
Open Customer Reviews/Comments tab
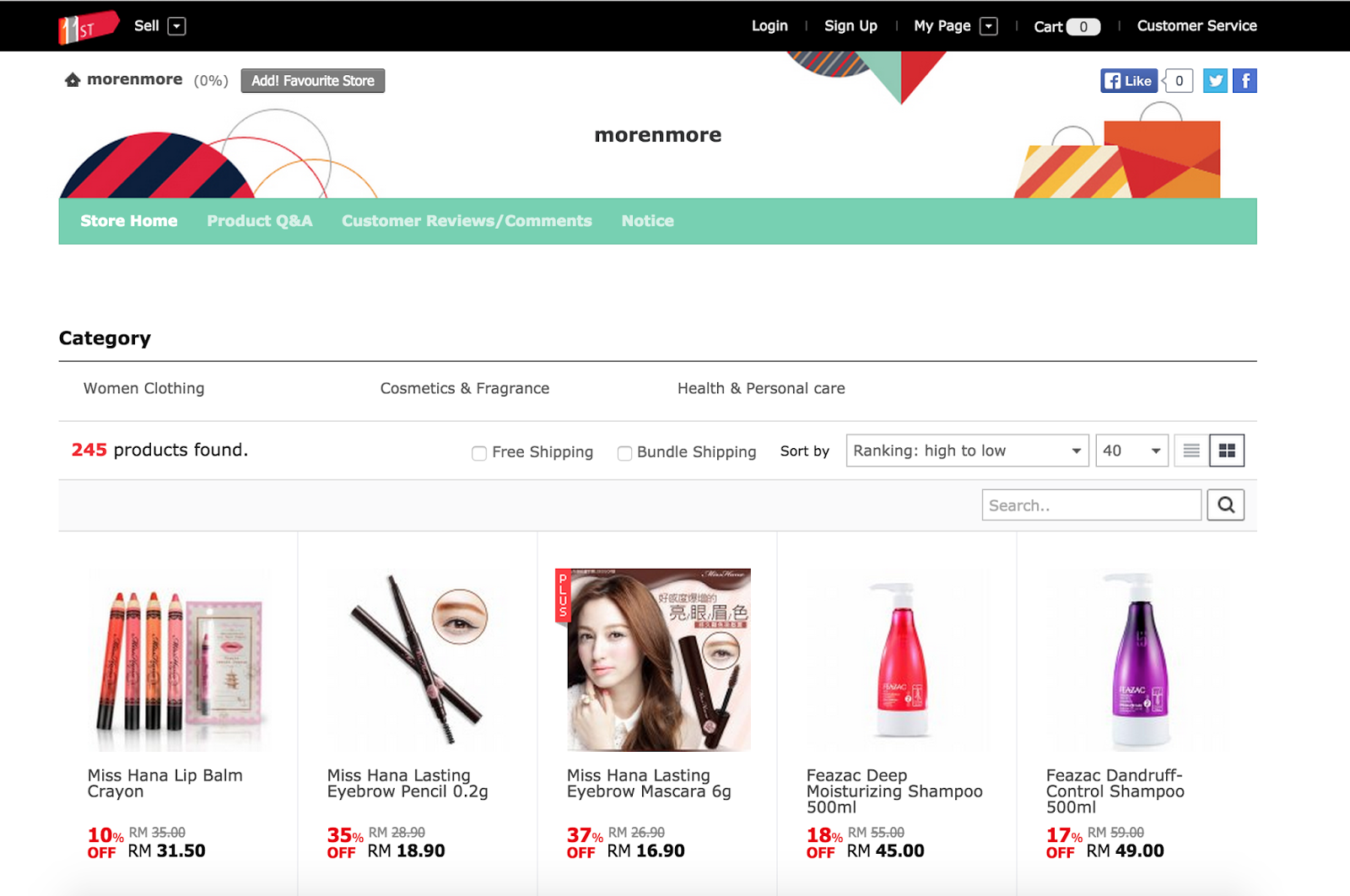point(467,221)
